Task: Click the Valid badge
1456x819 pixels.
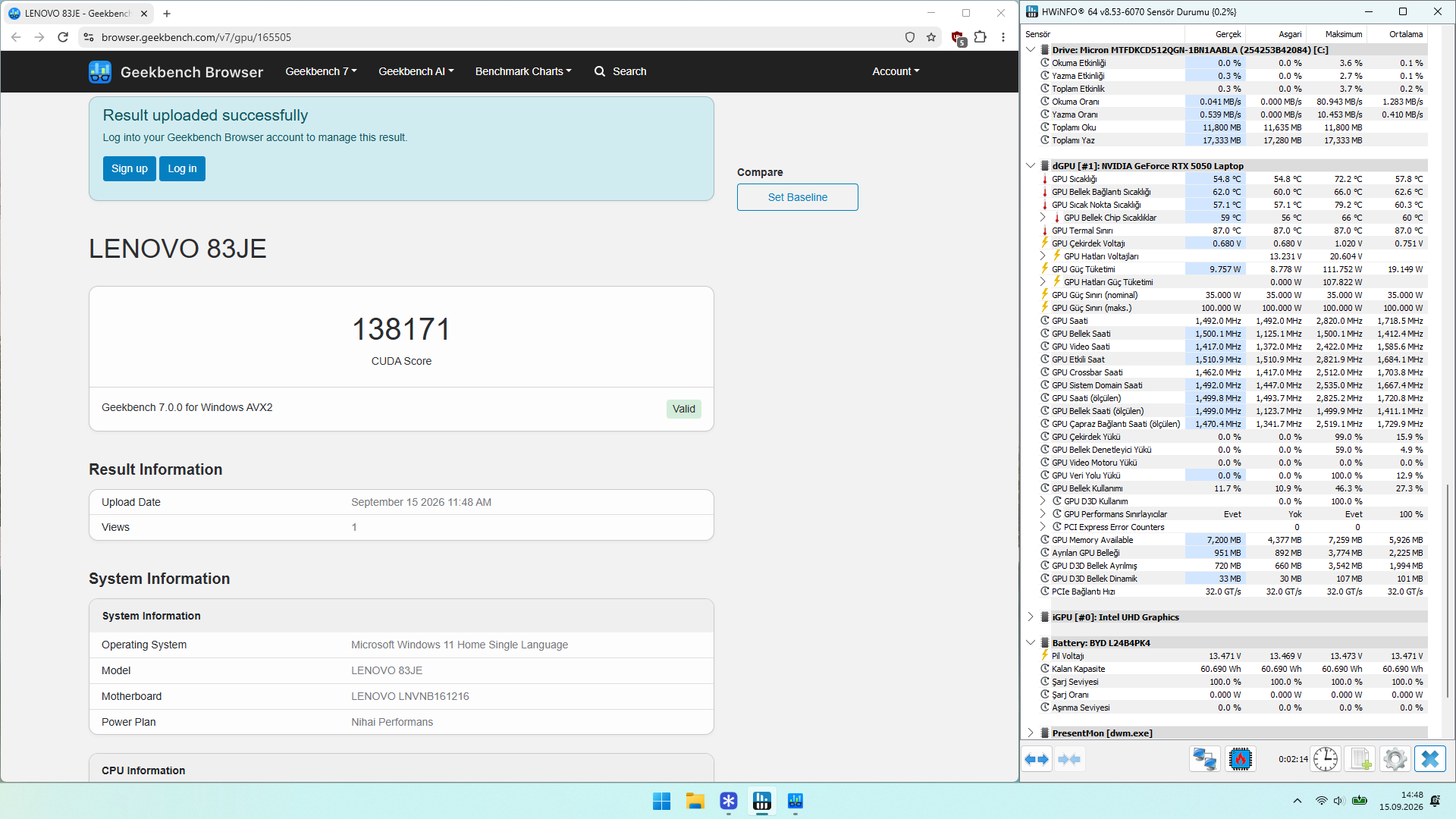Action: pyautogui.click(x=684, y=409)
